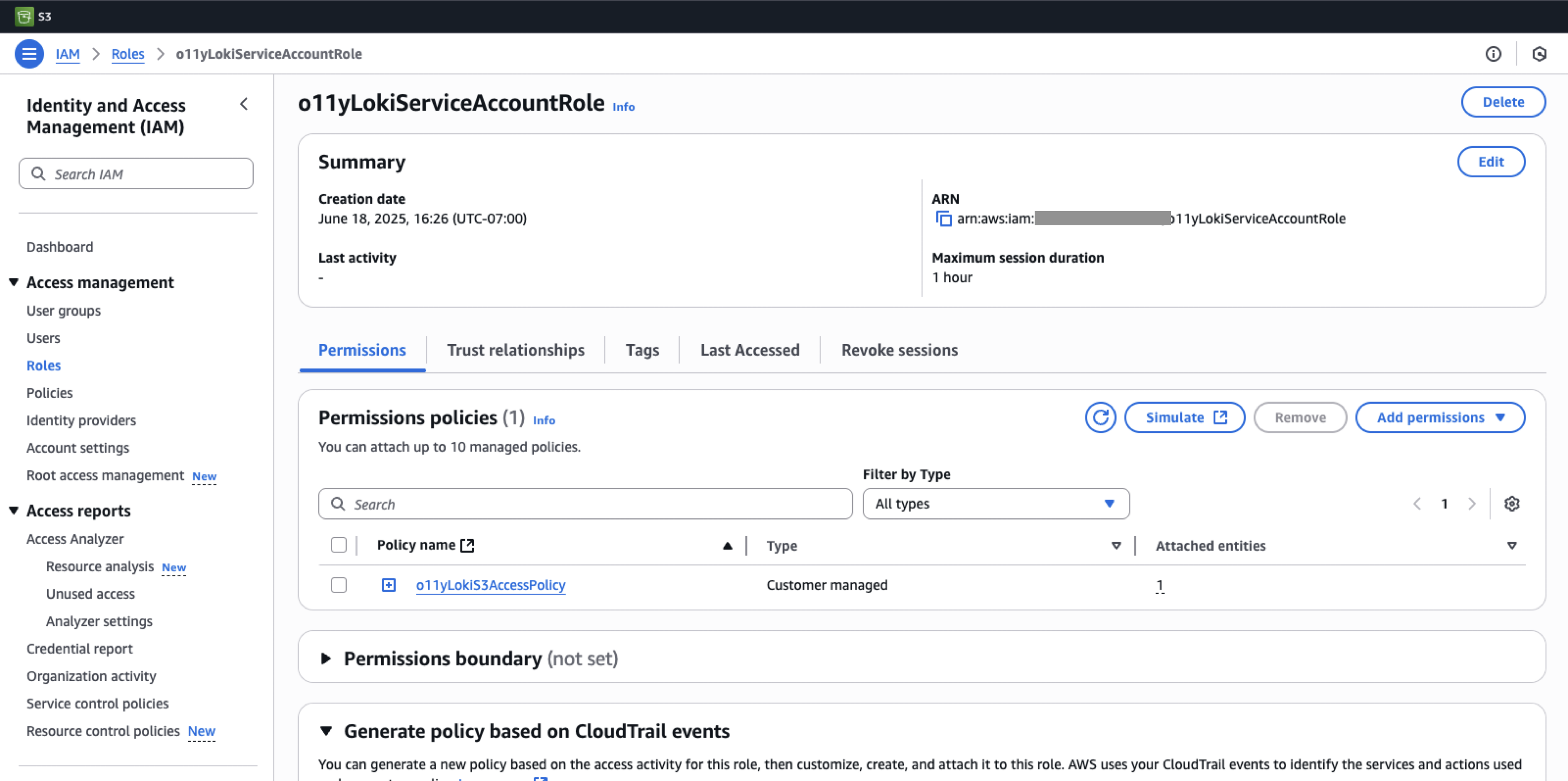Open Analyzer settings in the sidebar
The width and height of the screenshot is (1568, 781).
pyautogui.click(x=98, y=621)
